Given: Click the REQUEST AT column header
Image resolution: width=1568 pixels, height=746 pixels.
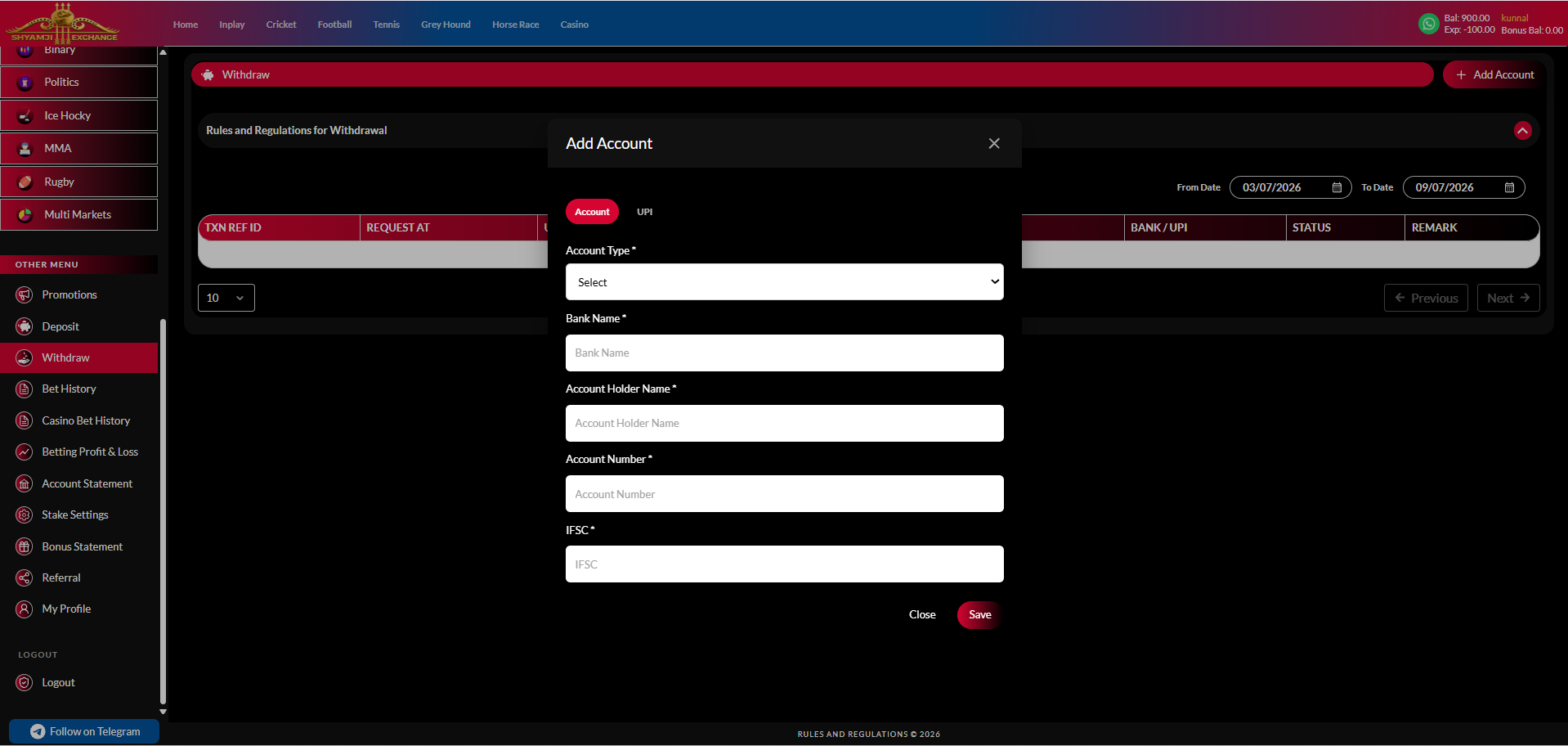Looking at the screenshot, I should pyautogui.click(x=448, y=228).
